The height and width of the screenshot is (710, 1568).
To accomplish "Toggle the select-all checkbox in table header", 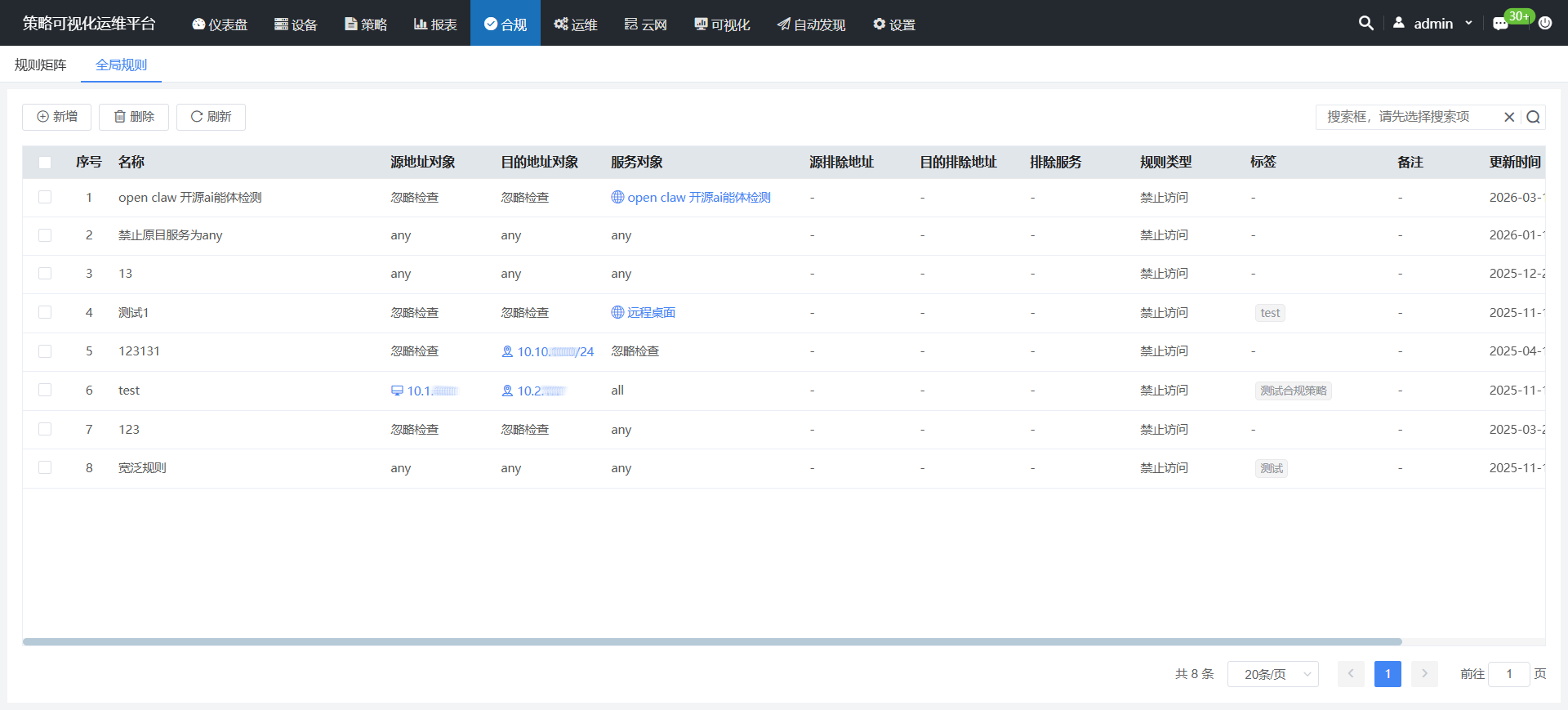I will pyautogui.click(x=45, y=163).
